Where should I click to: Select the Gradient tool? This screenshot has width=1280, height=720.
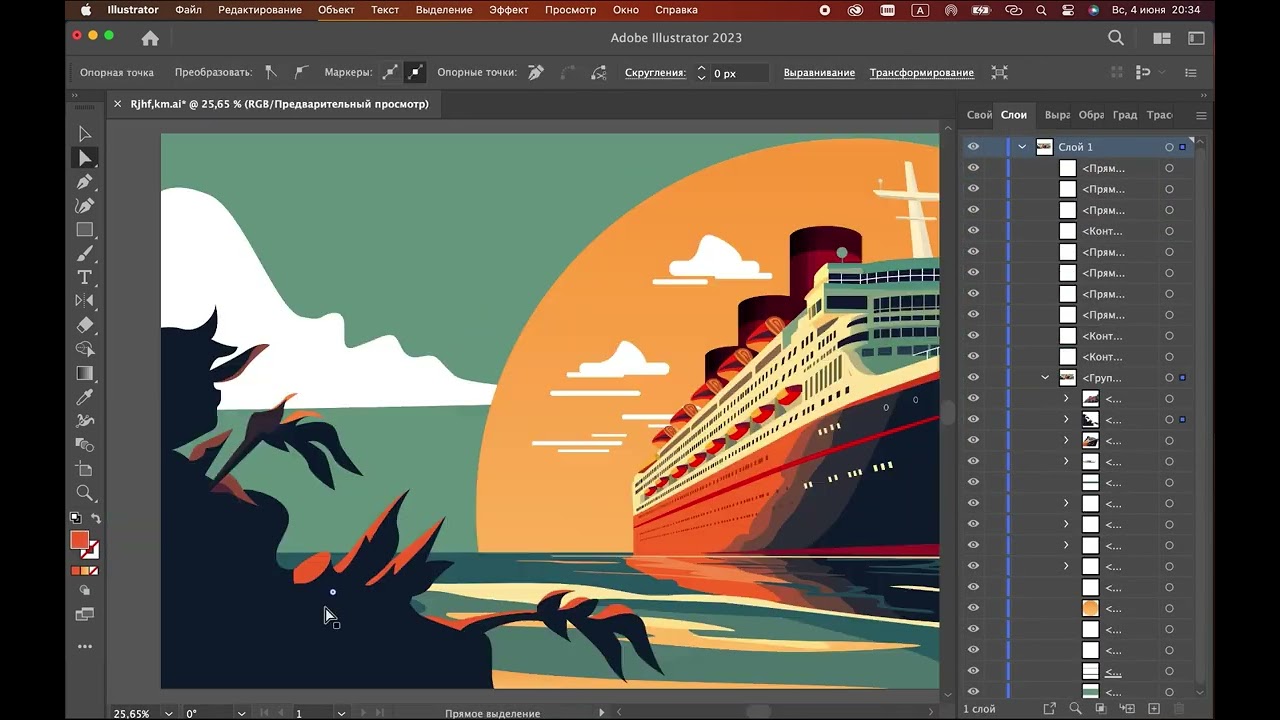click(x=85, y=373)
